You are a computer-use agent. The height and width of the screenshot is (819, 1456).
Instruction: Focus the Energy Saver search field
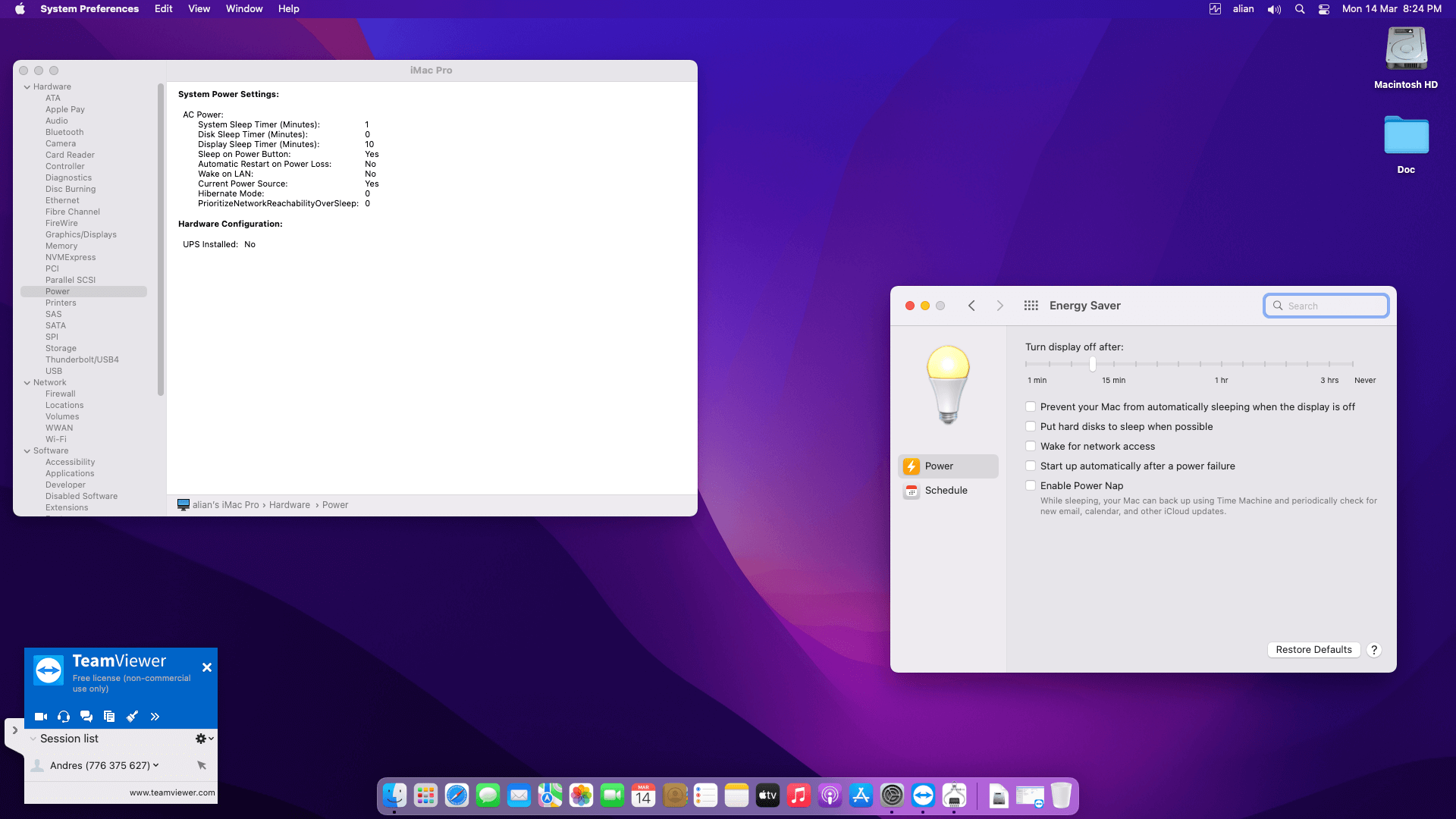pos(1326,306)
